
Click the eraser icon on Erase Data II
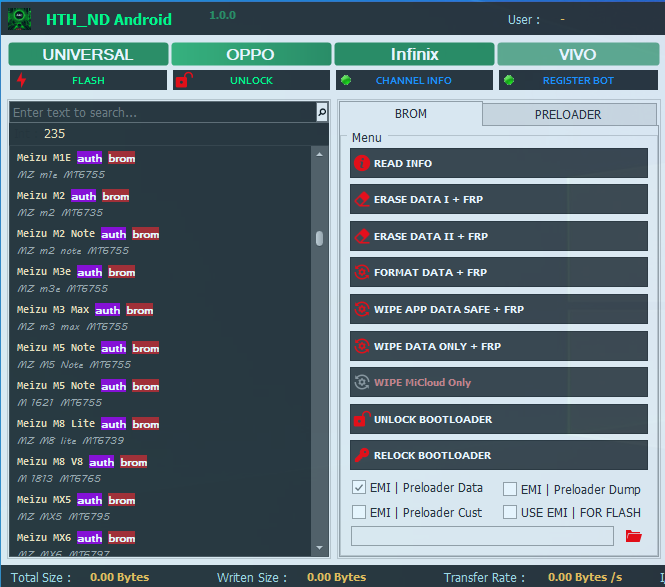pos(362,236)
